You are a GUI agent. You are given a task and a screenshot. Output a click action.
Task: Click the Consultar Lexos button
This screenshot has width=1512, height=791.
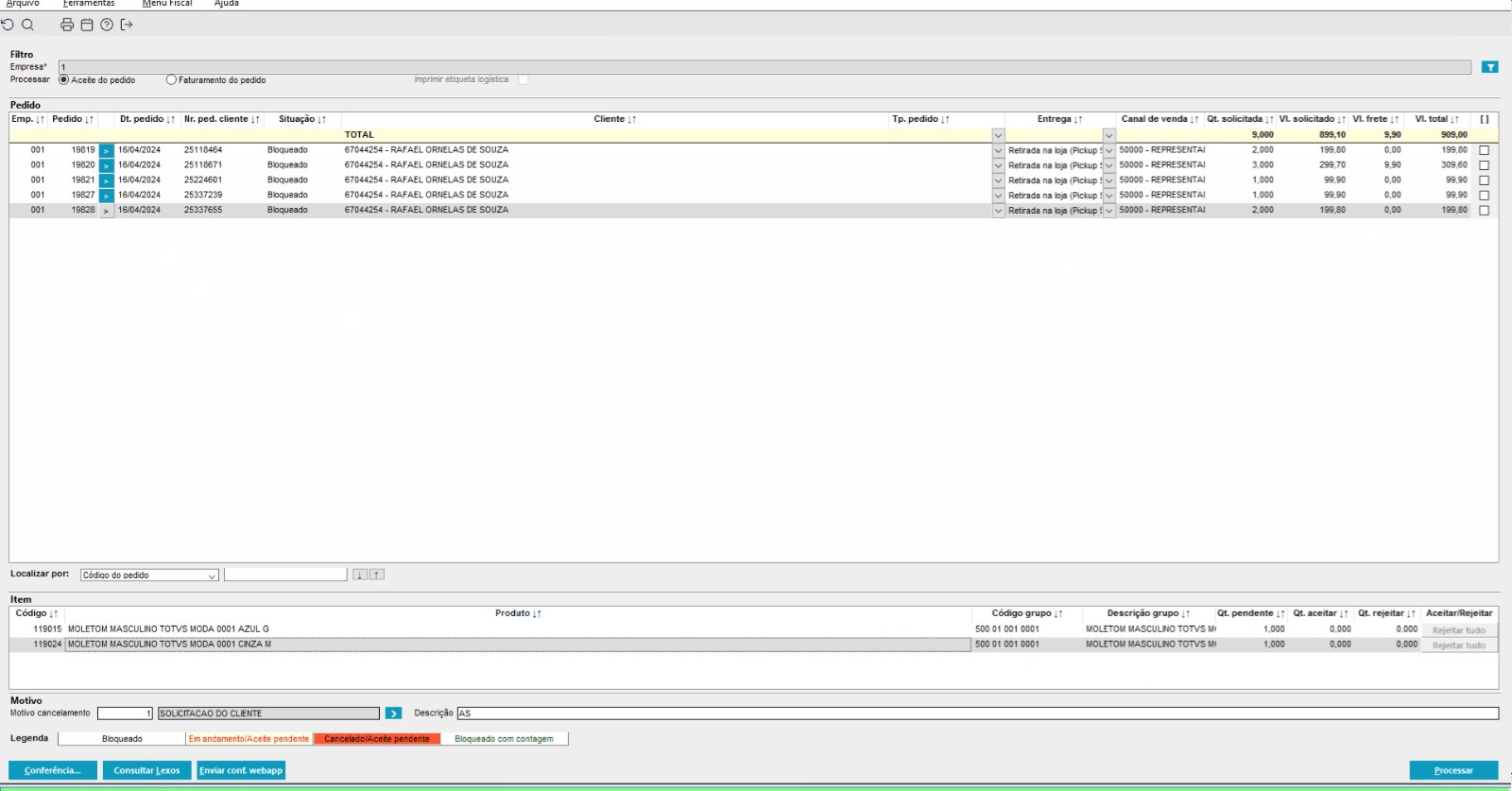coord(146,770)
